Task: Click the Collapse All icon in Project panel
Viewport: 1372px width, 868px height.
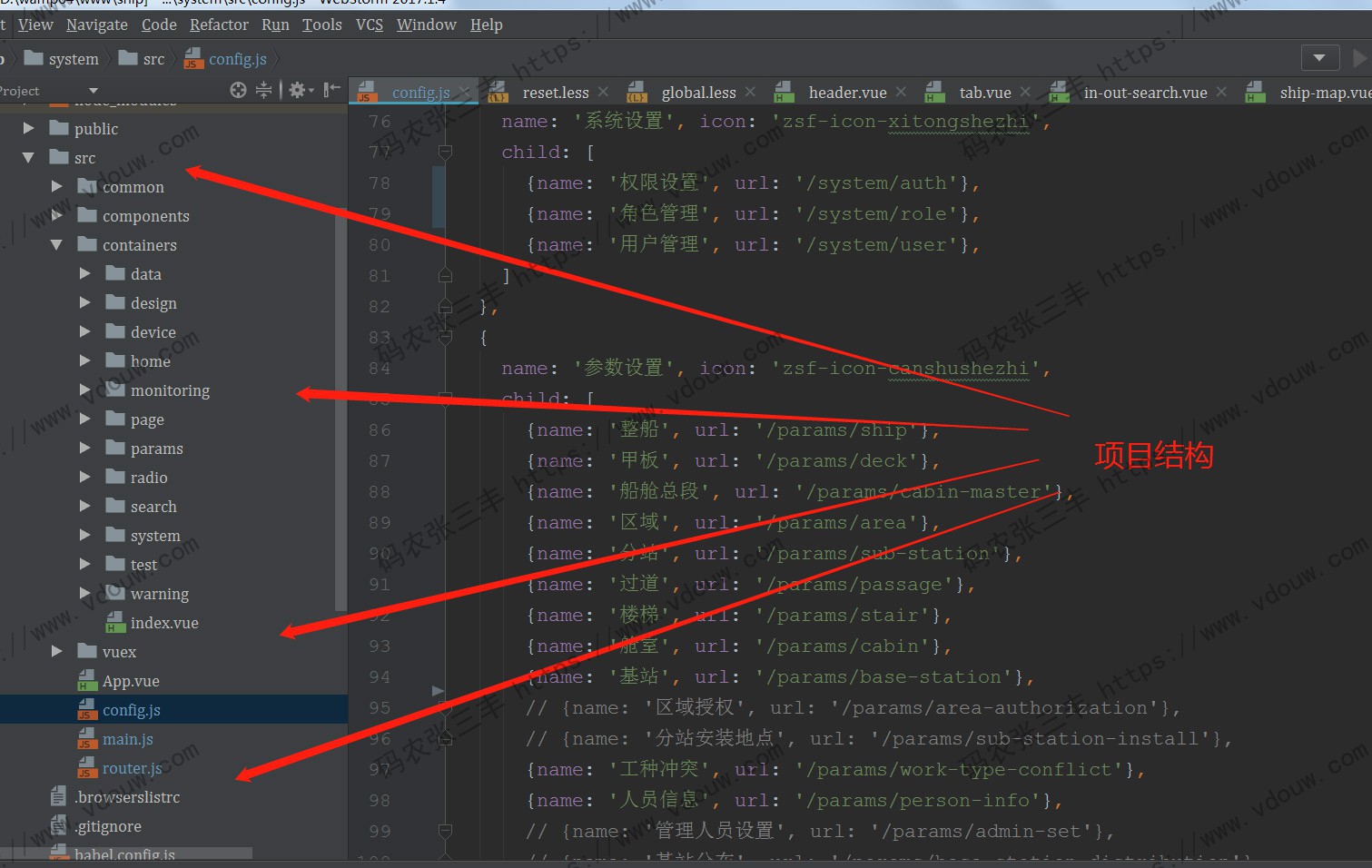Action: pyautogui.click(x=263, y=90)
